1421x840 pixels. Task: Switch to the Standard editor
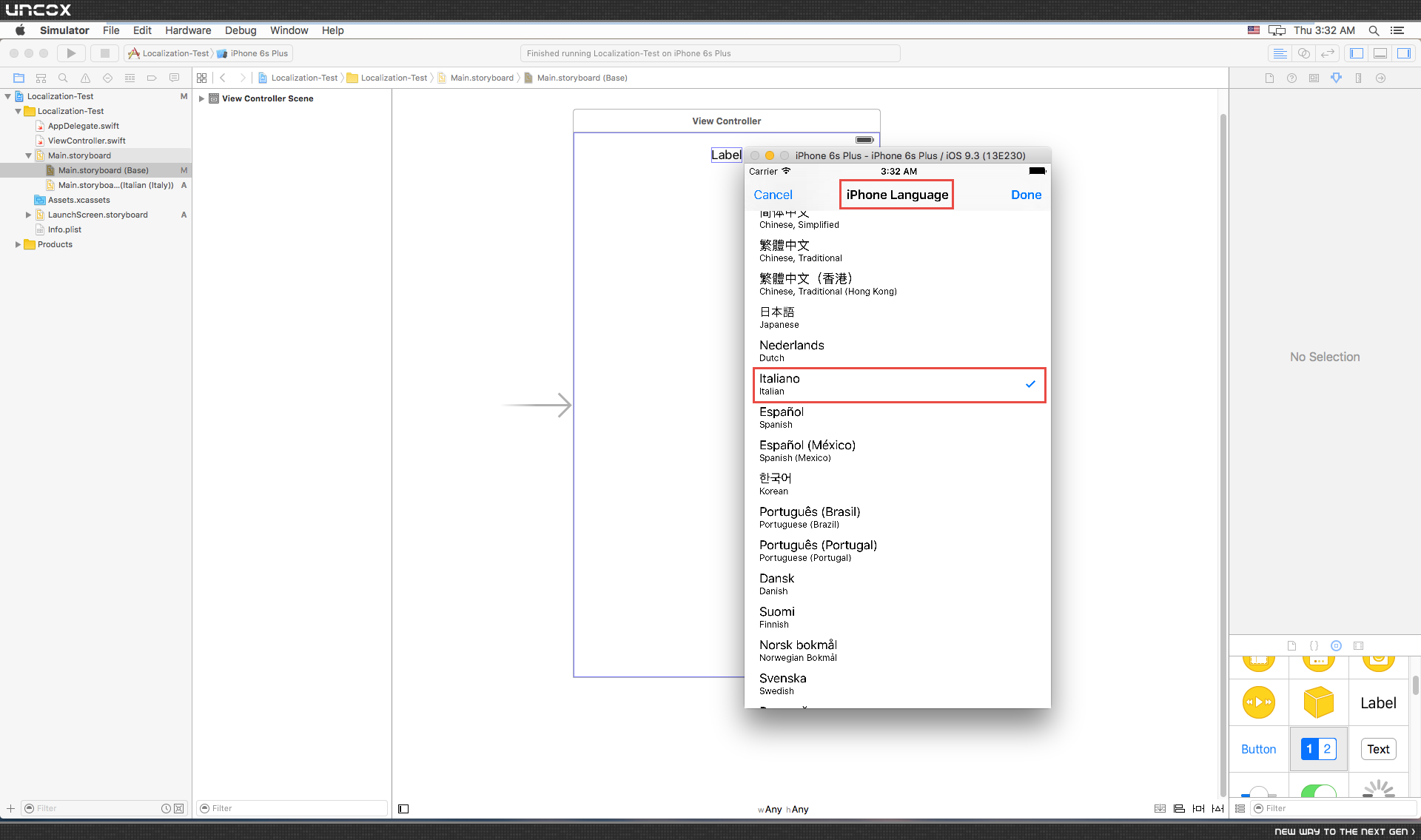(x=1280, y=53)
